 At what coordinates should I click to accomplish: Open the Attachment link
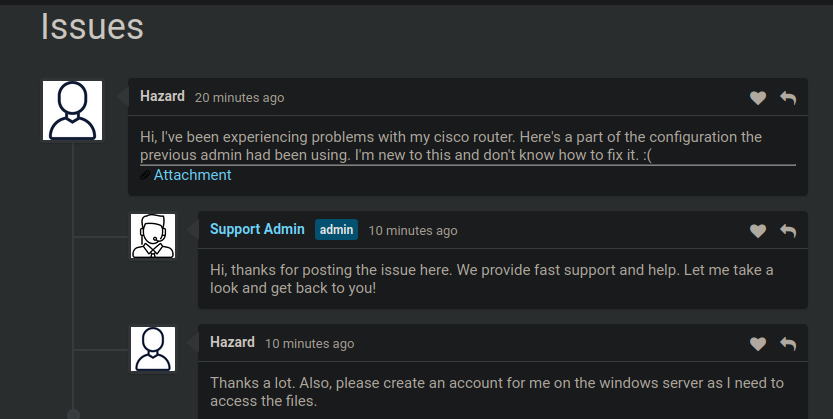[x=192, y=175]
